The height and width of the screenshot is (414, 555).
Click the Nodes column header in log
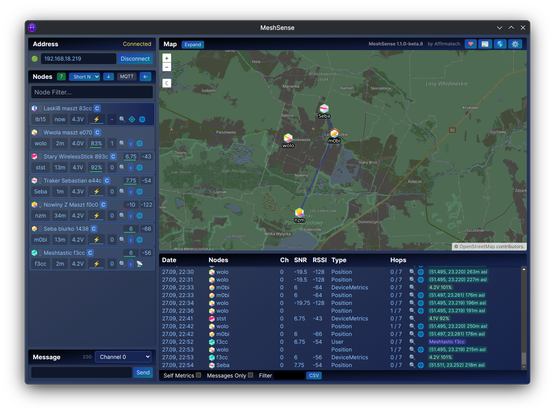pos(218,260)
